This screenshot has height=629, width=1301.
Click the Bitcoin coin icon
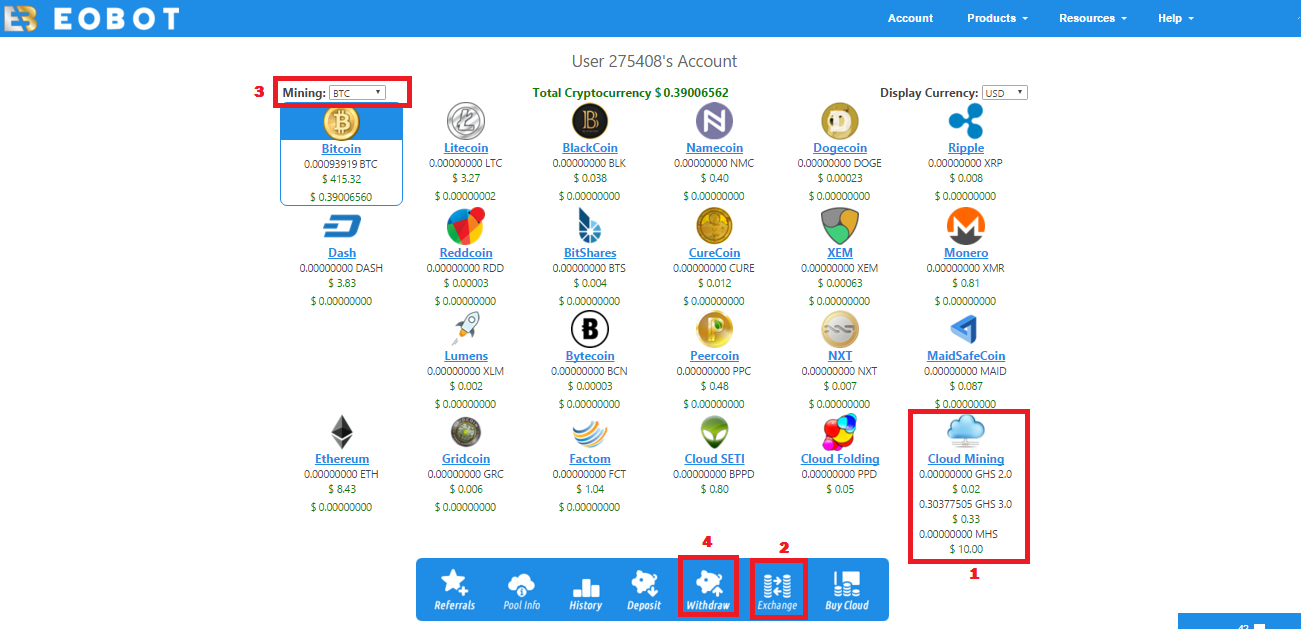pyautogui.click(x=341, y=122)
